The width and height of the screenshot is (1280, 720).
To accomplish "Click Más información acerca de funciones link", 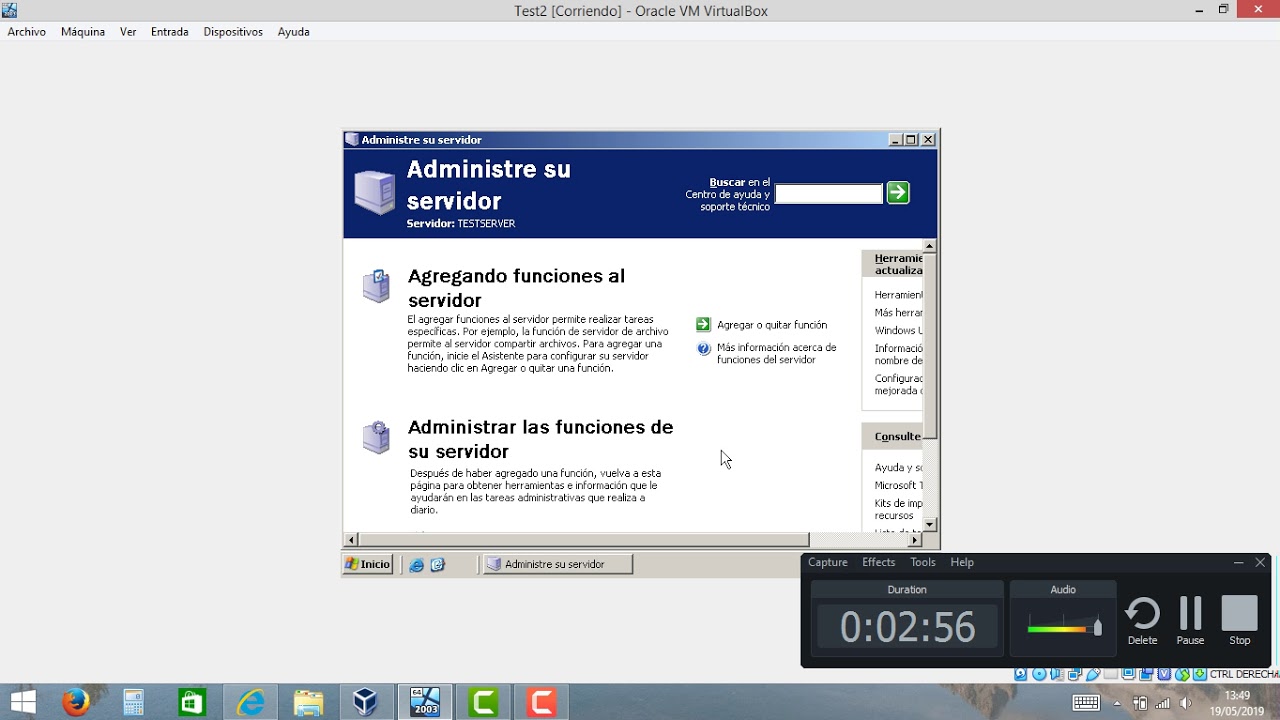I will pos(776,354).
